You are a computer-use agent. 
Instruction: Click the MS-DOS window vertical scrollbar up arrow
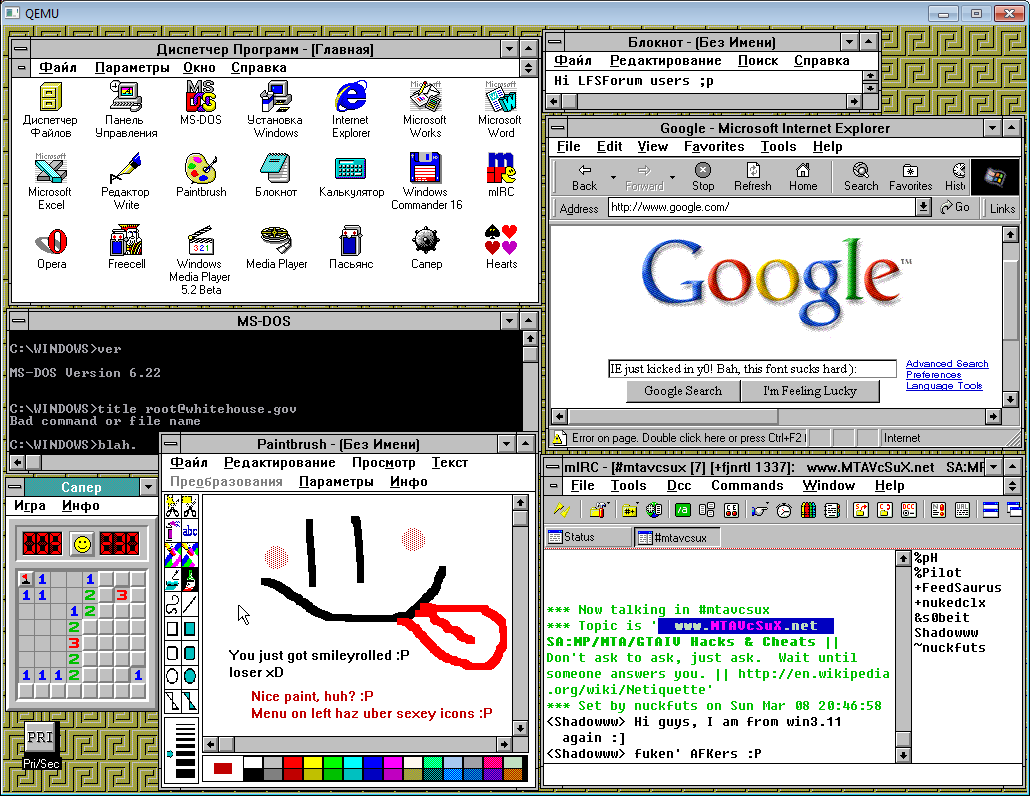click(x=530, y=338)
